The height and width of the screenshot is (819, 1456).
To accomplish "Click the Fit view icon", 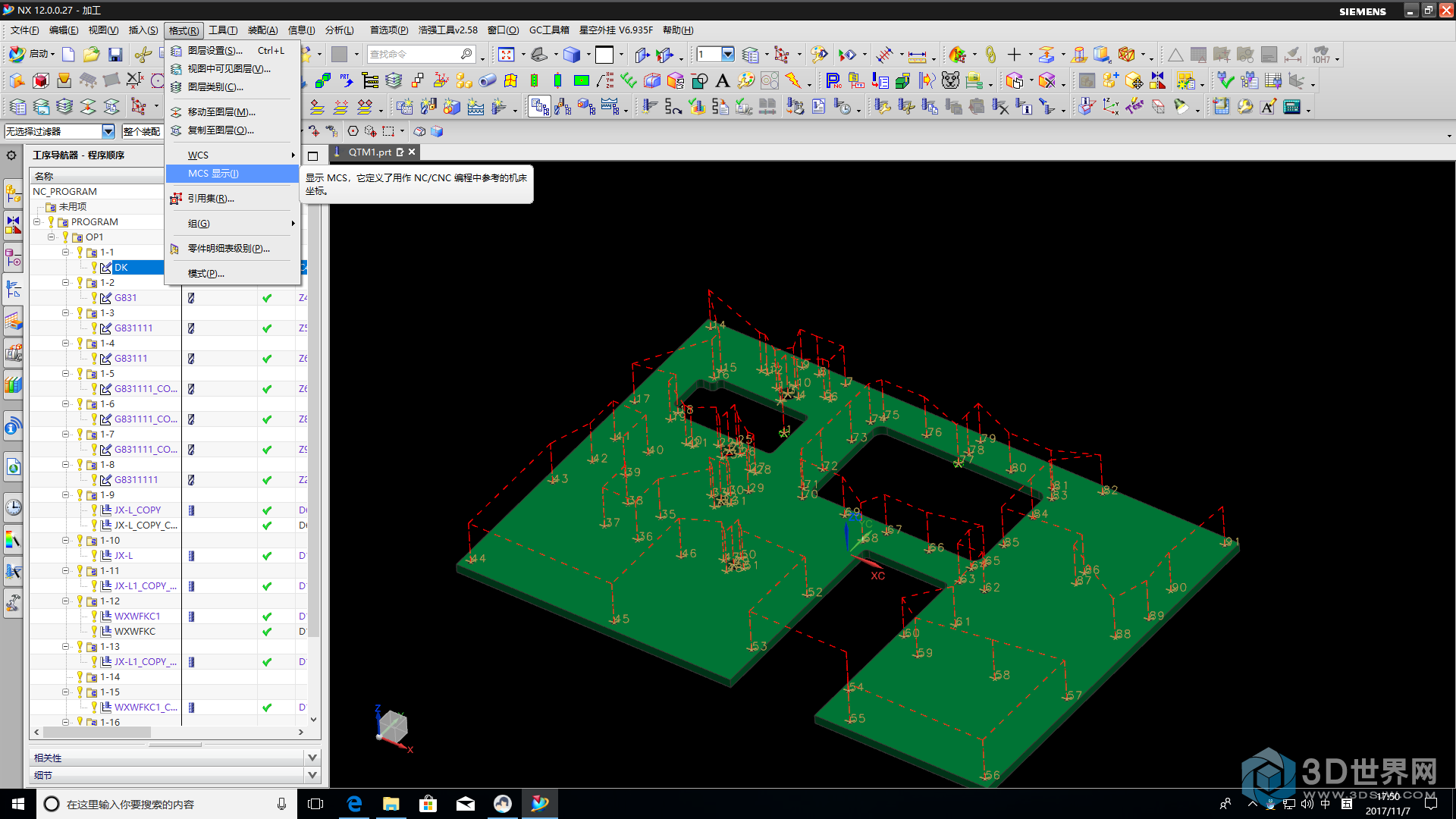I will pyautogui.click(x=507, y=55).
